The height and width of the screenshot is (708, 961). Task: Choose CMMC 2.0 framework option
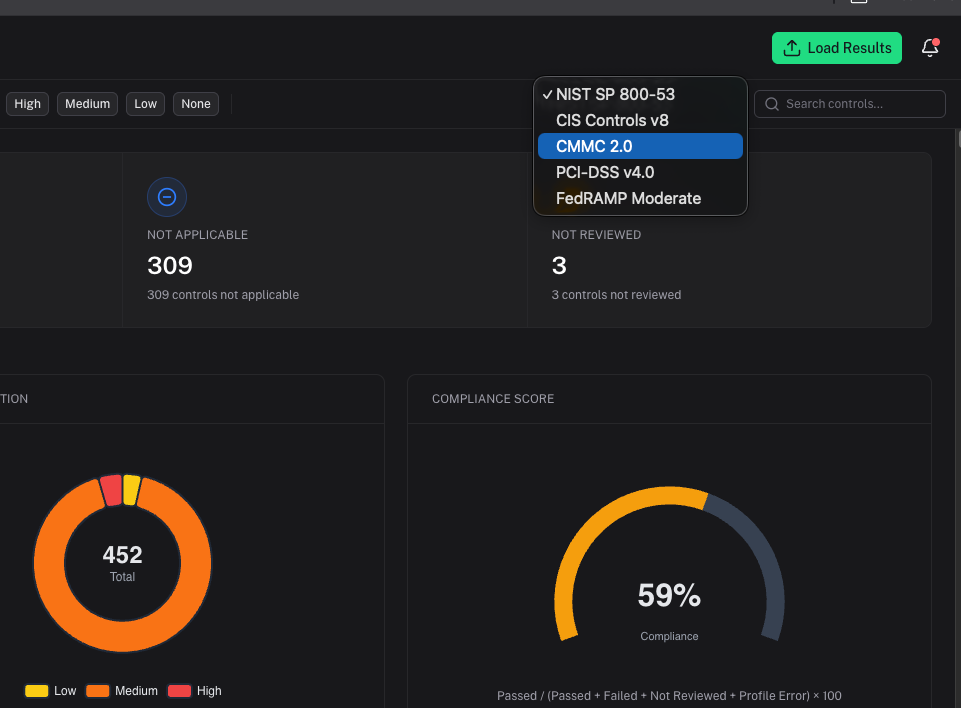pos(594,146)
